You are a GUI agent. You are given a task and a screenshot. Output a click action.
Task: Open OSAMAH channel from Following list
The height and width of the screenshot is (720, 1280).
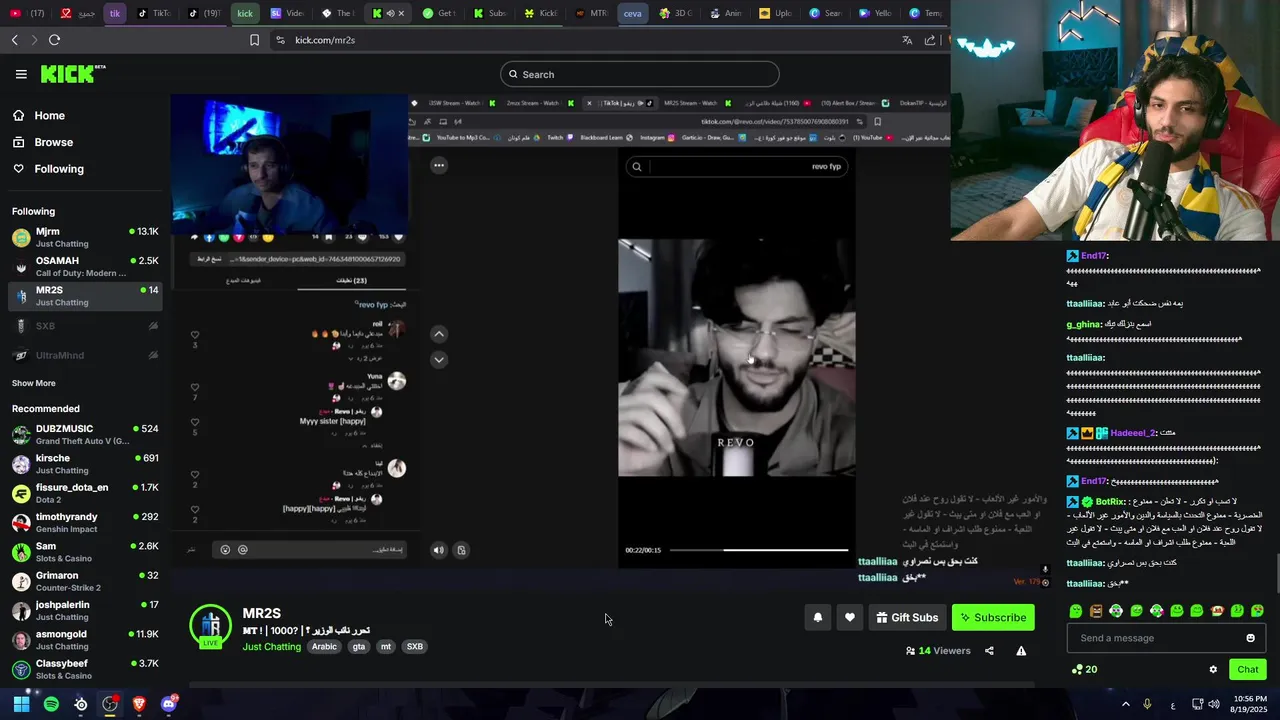85,266
